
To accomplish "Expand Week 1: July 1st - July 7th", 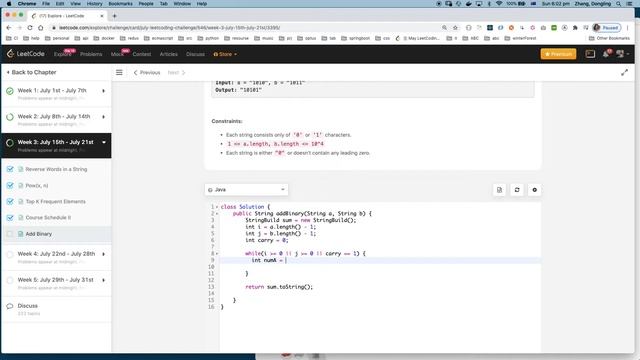I will click(103, 91).
